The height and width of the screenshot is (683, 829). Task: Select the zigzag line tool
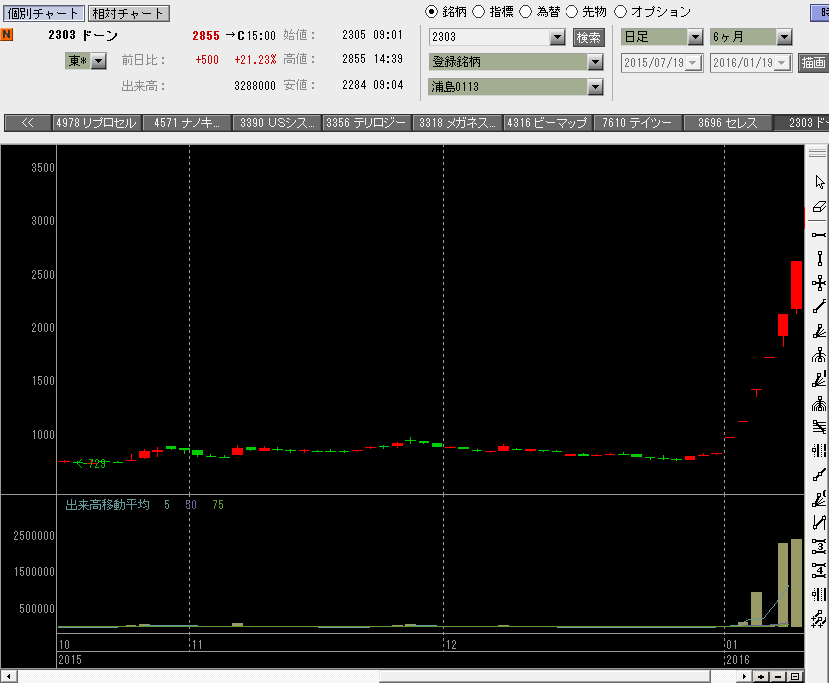pos(819,523)
